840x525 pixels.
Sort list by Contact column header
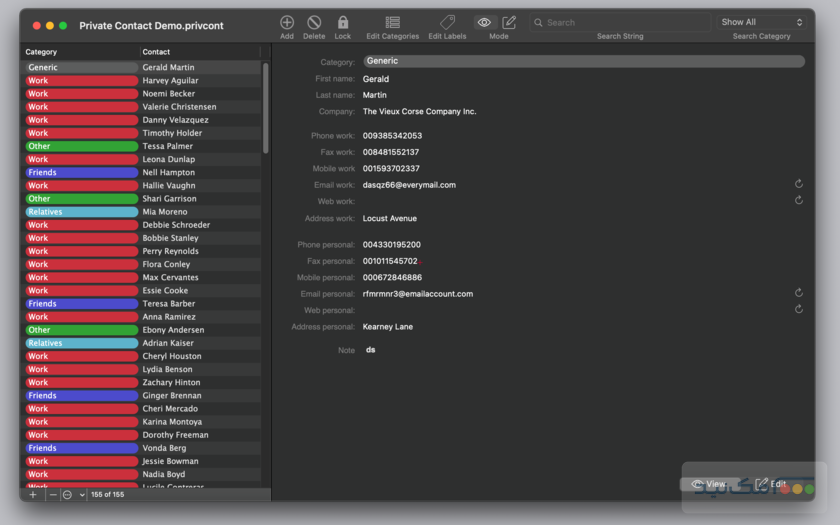click(x=200, y=52)
